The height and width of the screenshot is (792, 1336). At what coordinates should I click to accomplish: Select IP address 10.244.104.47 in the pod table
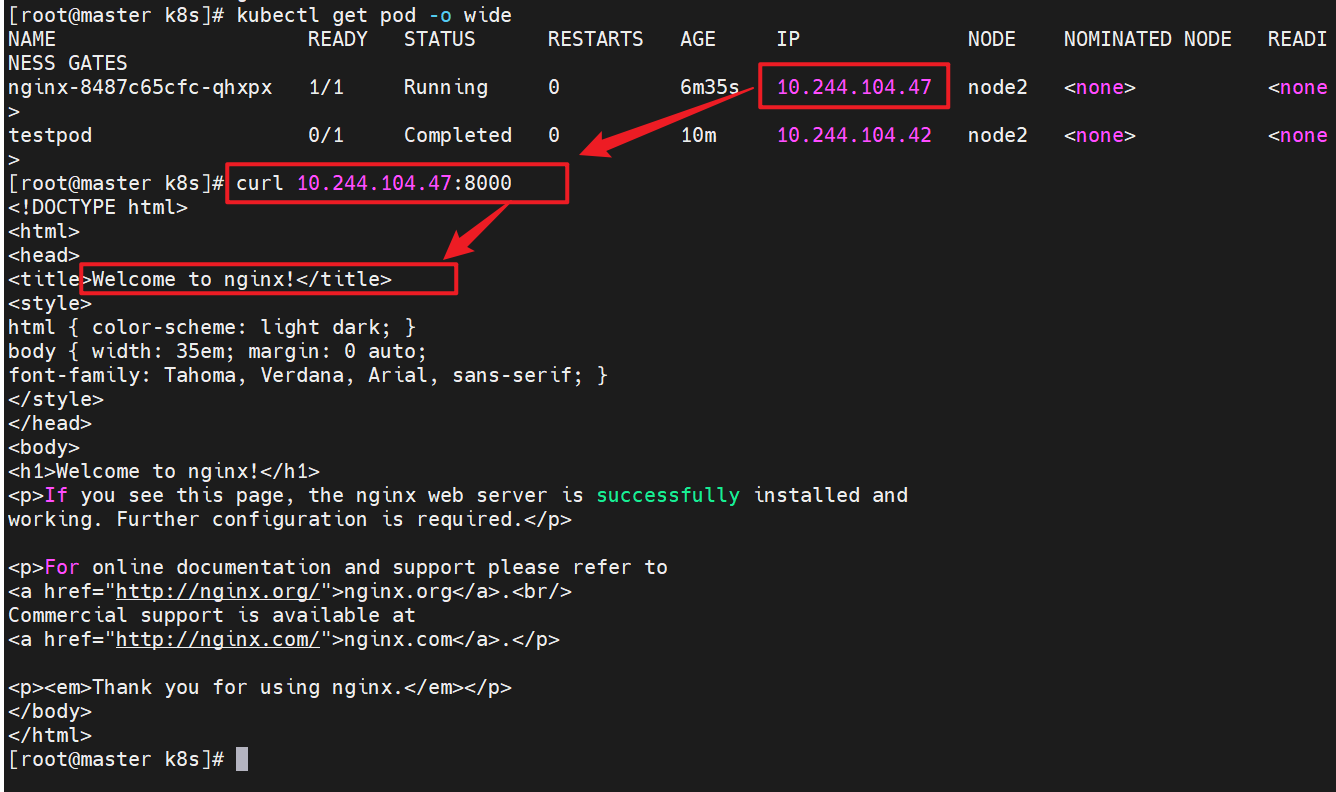[x=854, y=87]
